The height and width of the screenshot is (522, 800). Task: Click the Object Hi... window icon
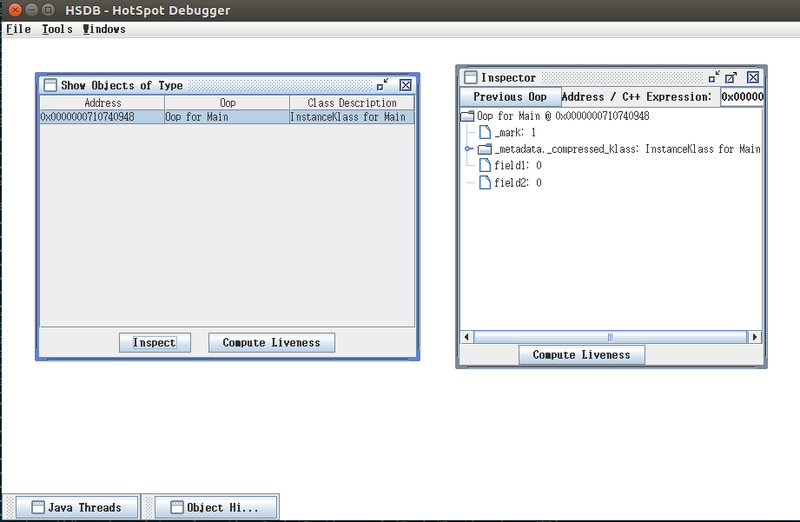pyautogui.click(x=177, y=507)
